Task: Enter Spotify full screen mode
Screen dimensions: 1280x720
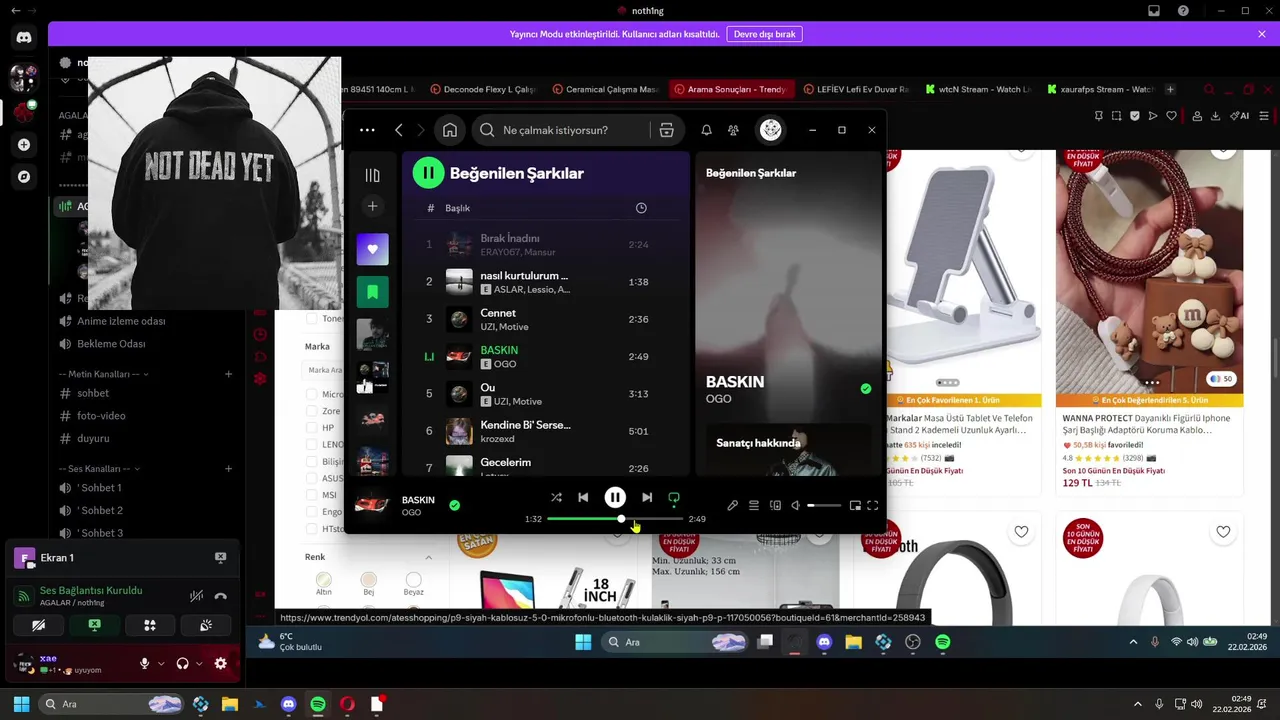Action: tap(873, 506)
